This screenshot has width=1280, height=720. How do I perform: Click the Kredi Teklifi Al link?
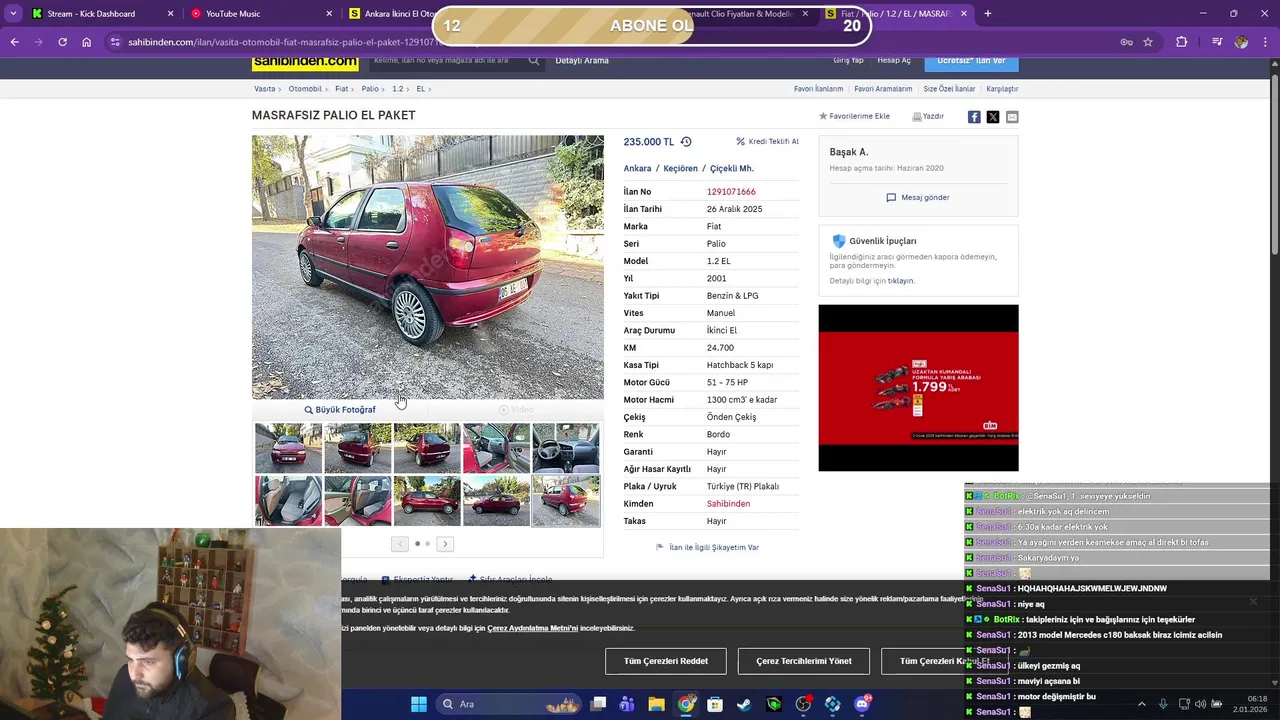(x=767, y=142)
